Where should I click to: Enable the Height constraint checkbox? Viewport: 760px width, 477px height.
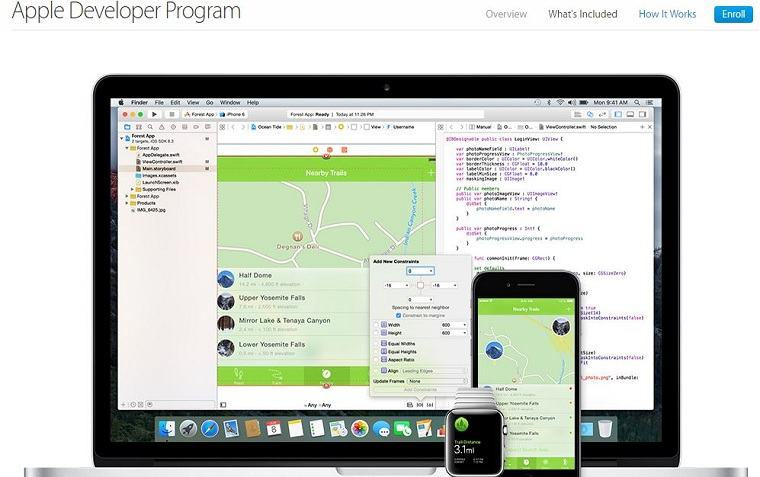[376, 333]
